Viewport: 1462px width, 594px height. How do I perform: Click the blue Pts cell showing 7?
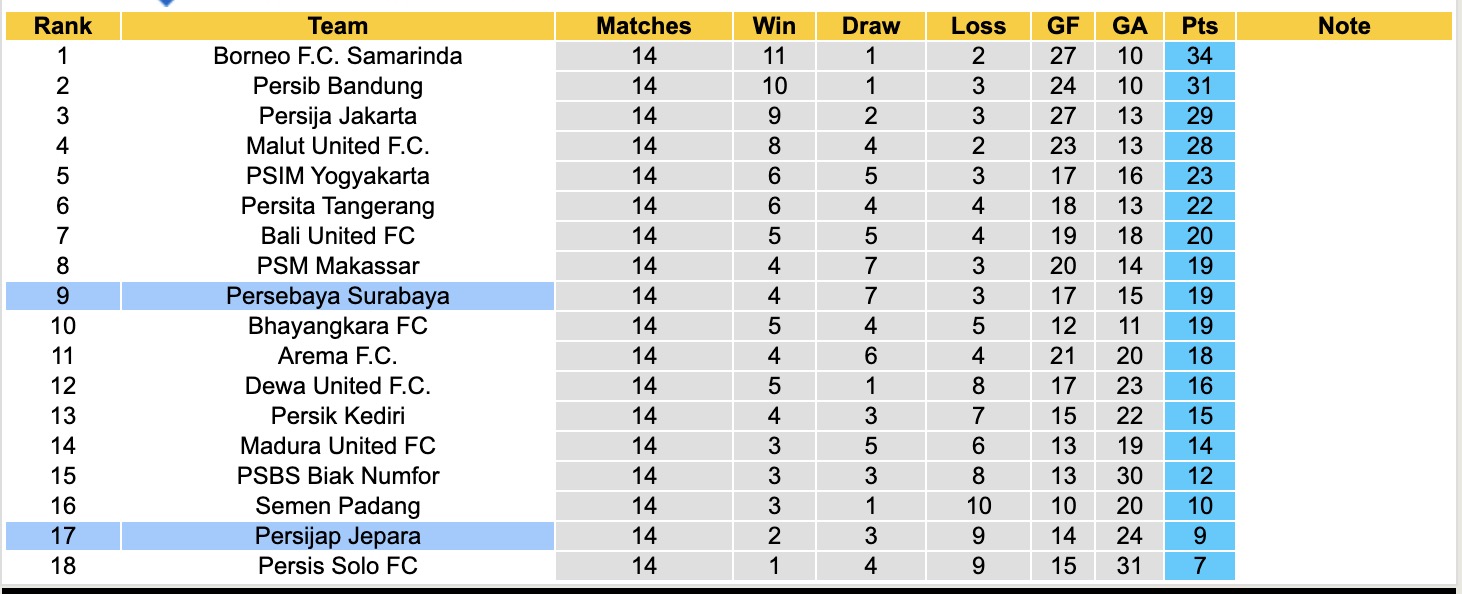click(1199, 566)
